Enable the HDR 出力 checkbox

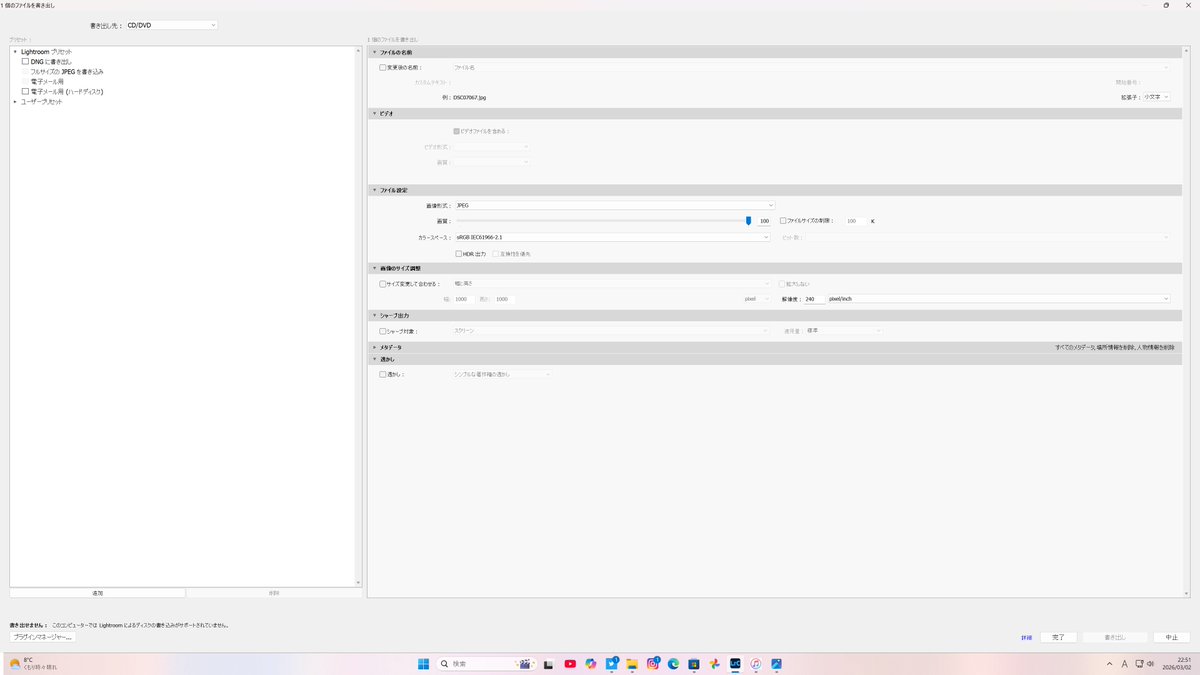[458, 254]
